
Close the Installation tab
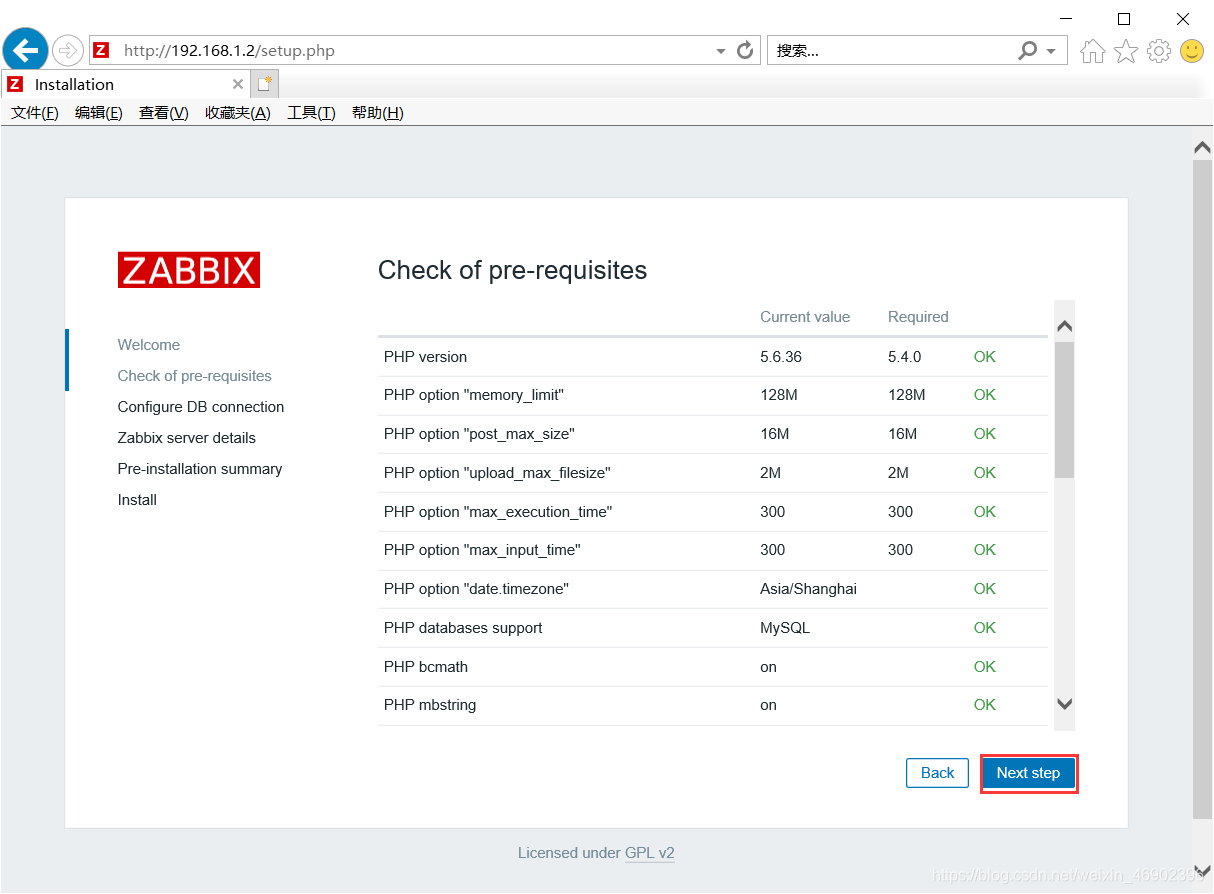[237, 84]
